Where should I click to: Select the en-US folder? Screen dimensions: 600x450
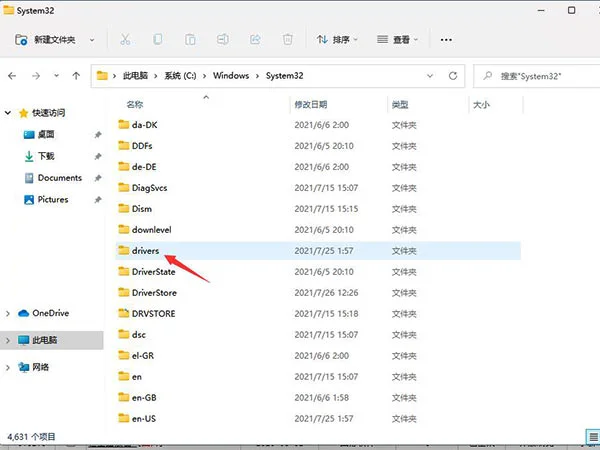point(318,419)
